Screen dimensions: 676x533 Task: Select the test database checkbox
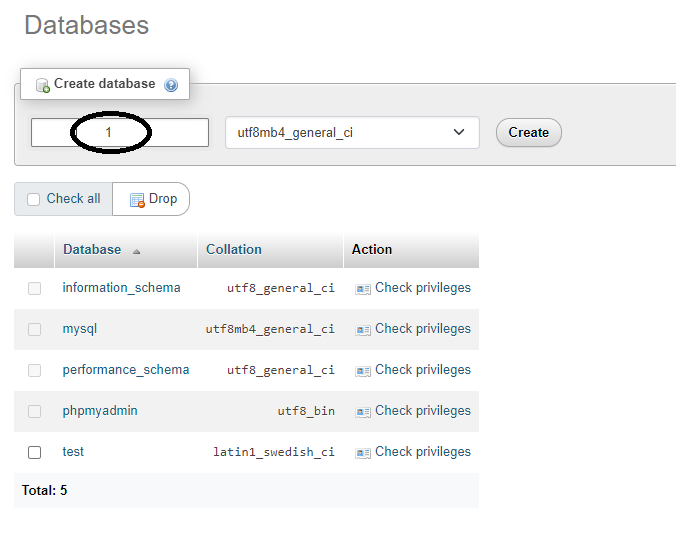click(x=34, y=452)
